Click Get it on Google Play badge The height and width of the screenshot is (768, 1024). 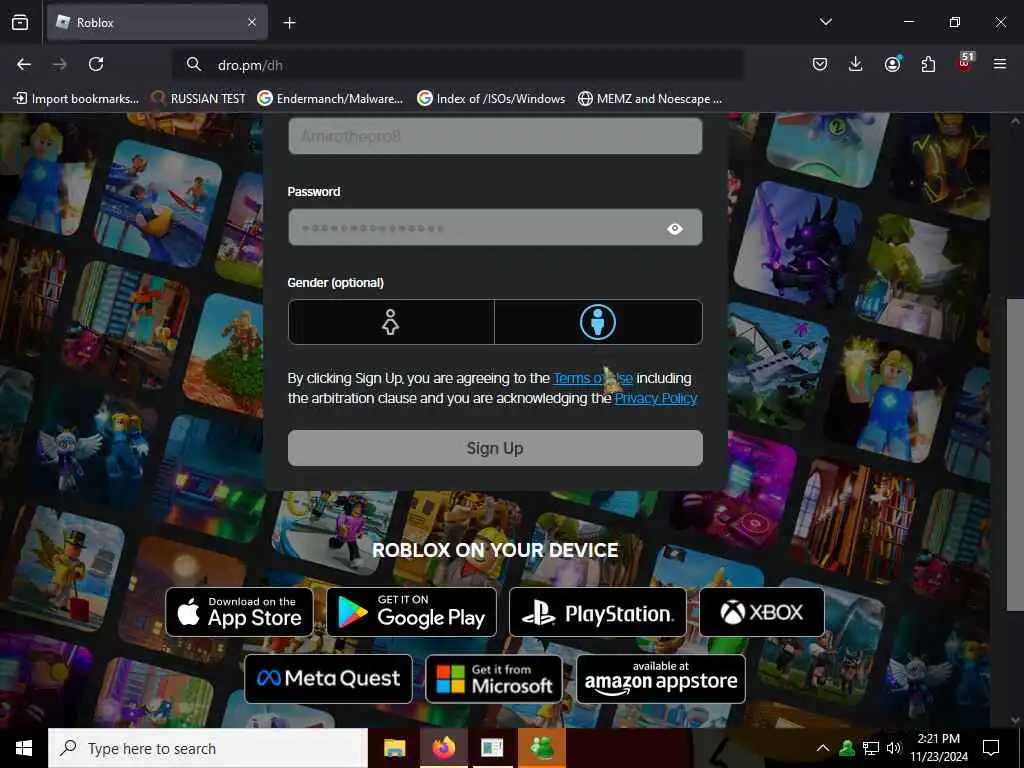pyautogui.click(x=411, y=612)
